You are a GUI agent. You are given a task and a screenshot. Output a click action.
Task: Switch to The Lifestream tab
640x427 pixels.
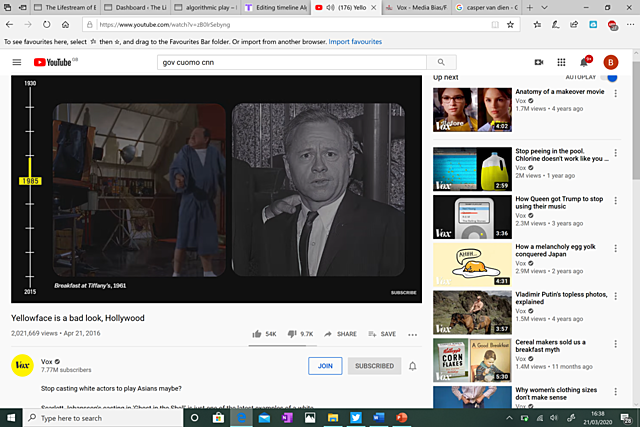(x=65, y=7)
